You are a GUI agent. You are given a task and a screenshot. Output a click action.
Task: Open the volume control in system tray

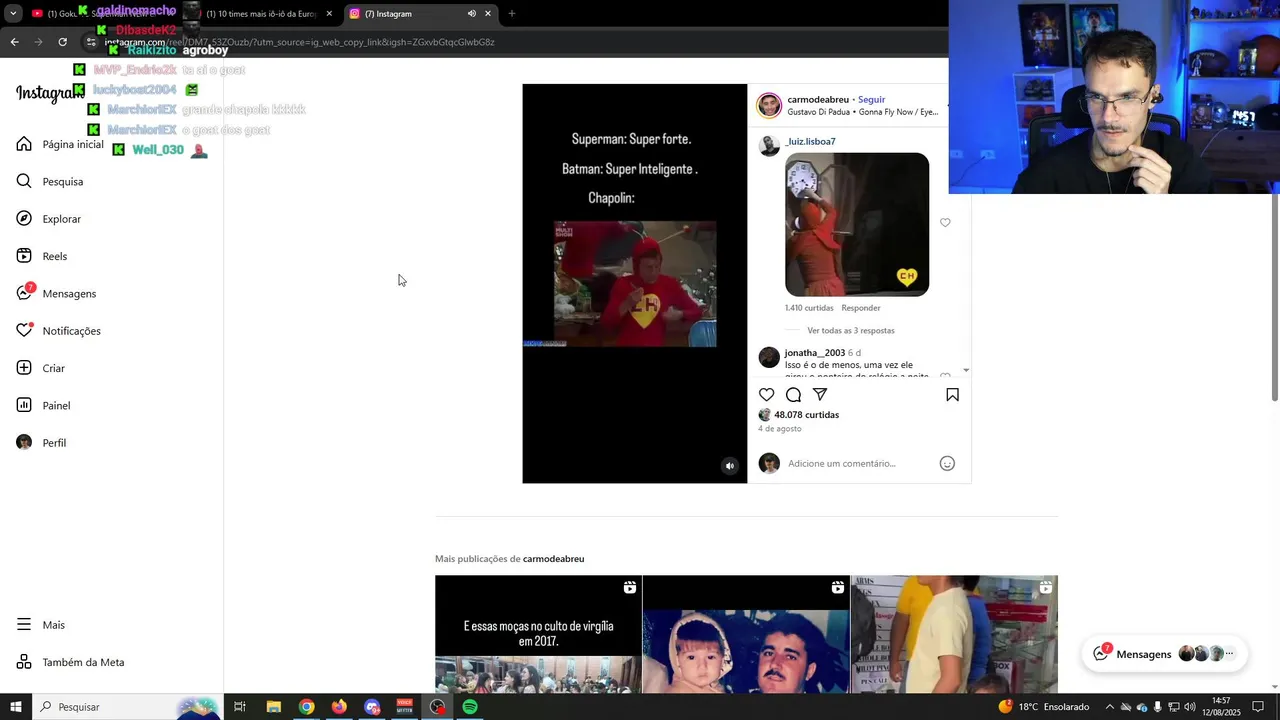pyautogui.click(x=1190, y=707)
